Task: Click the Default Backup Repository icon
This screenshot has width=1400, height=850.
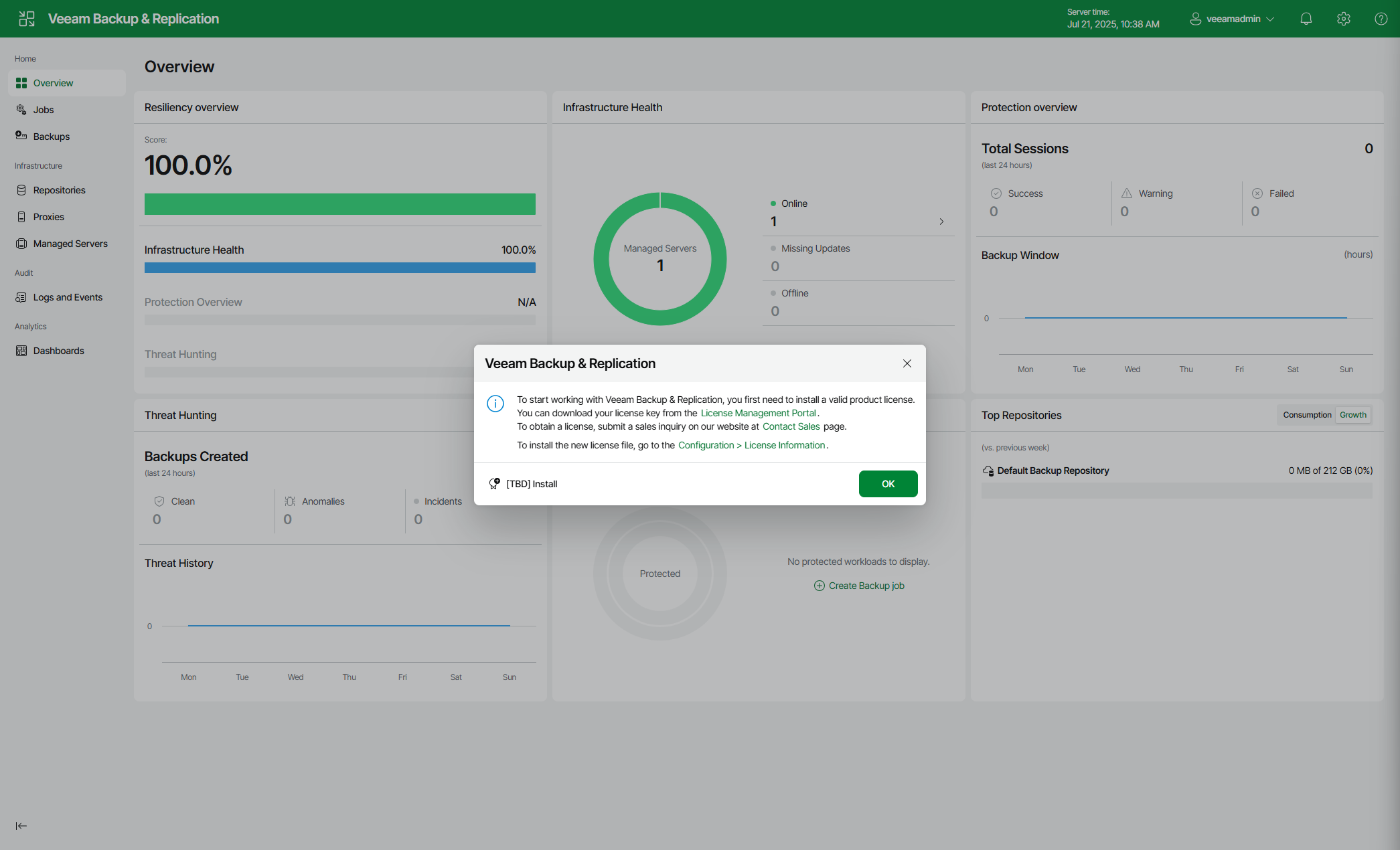Action: pos(988,471)
